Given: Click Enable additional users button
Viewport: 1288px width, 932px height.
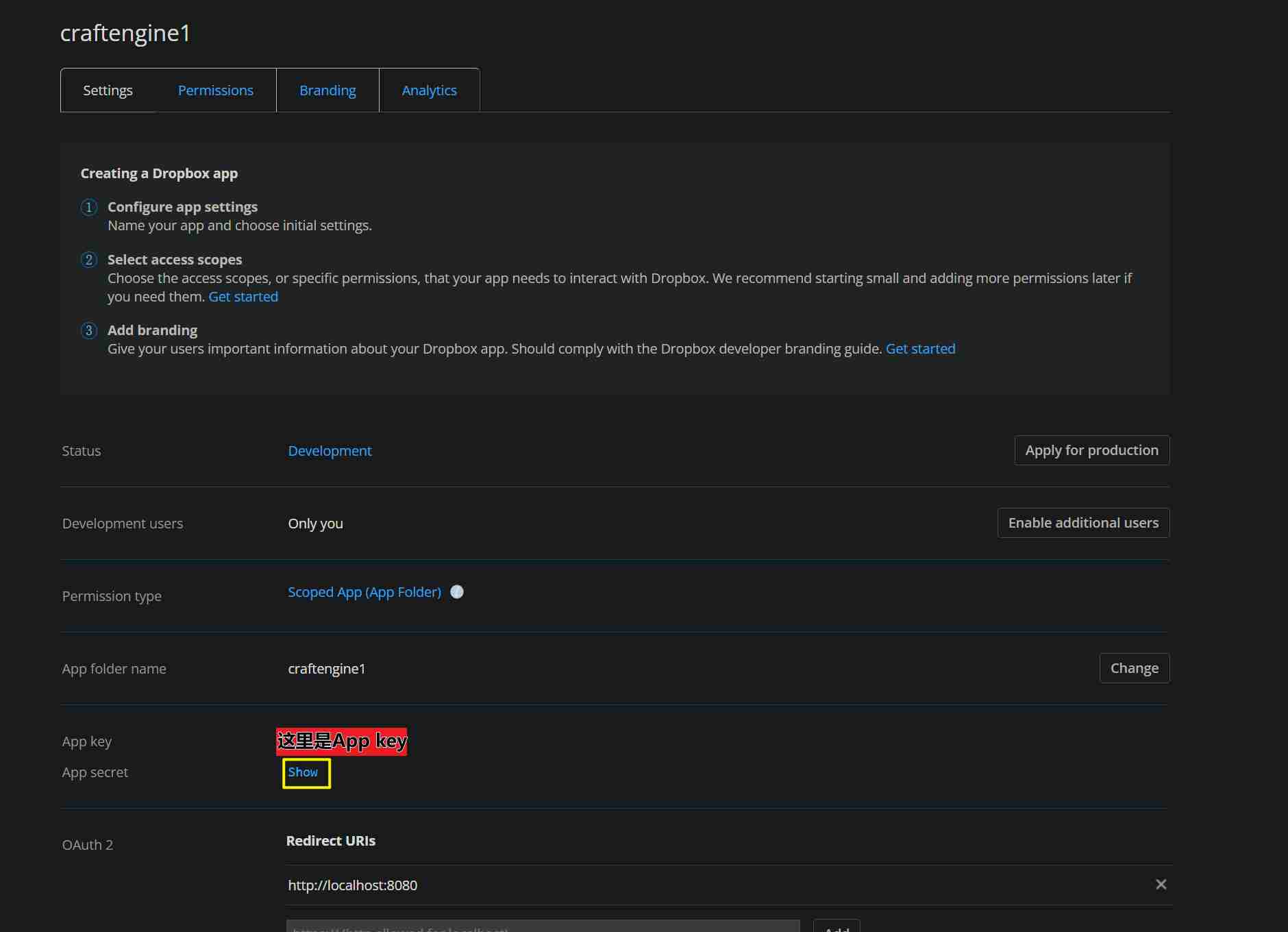Looking at the screenshot, I should pyautogui.click(x=1083, y=523).
